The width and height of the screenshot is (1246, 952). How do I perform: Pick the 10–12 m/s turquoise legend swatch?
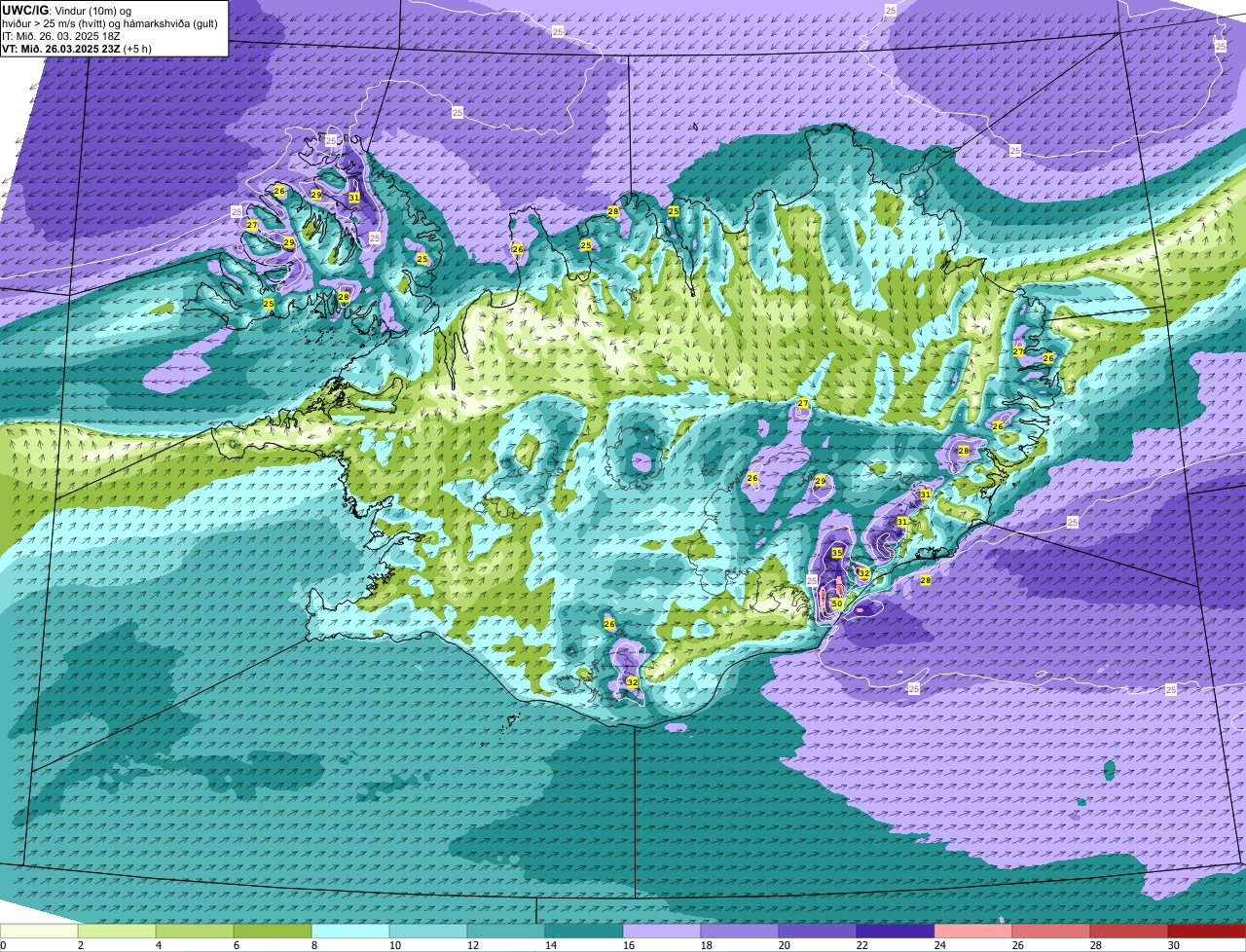tap(428, 931)
